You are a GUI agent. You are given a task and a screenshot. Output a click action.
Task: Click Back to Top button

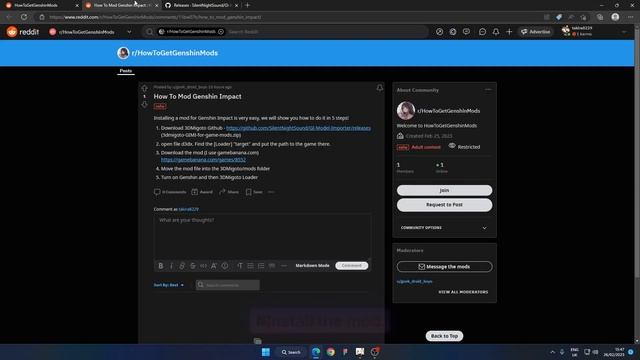[444, 336]
